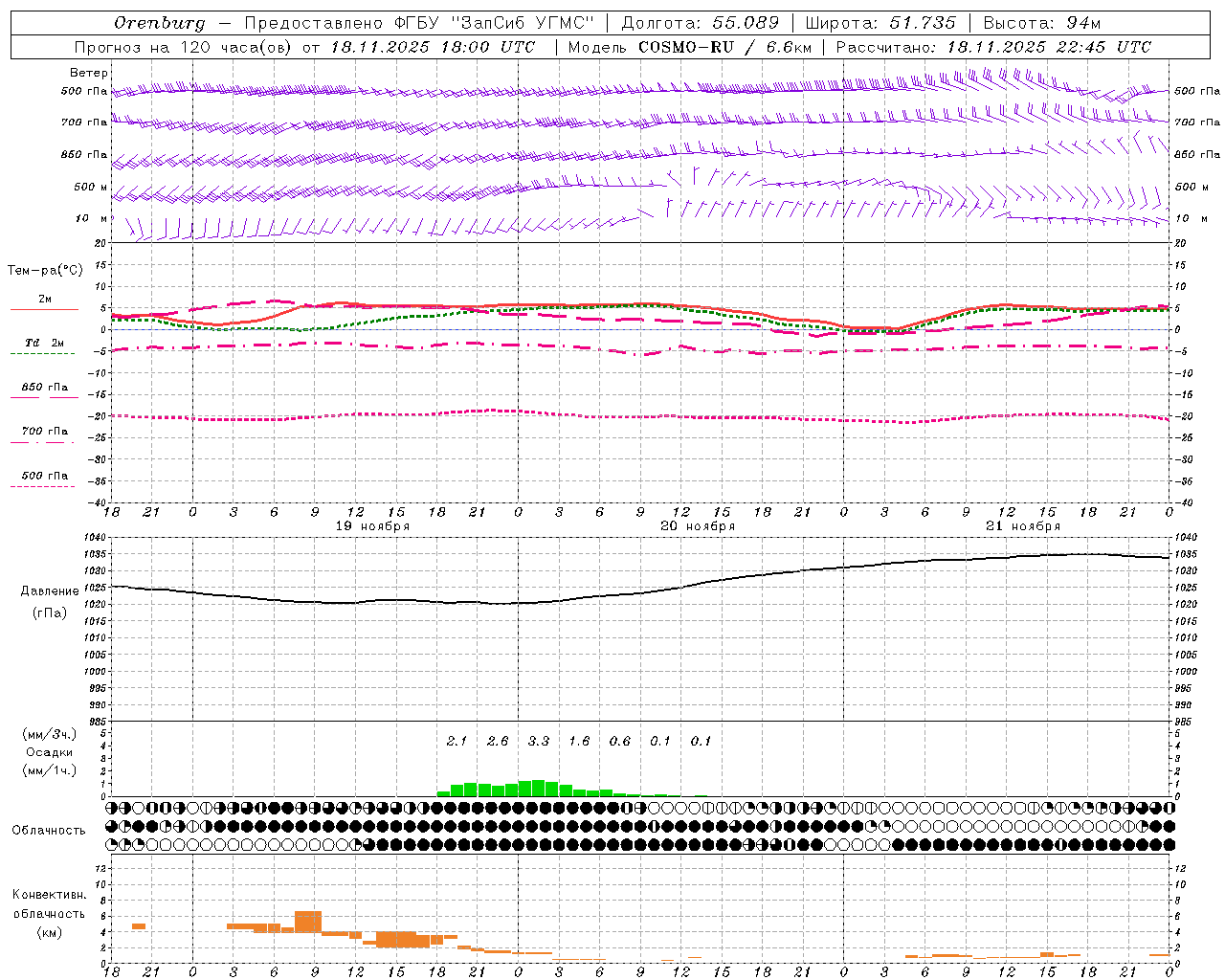
Task: Click the "Осадки" precipitation title
Action: [x=50, y=752]
